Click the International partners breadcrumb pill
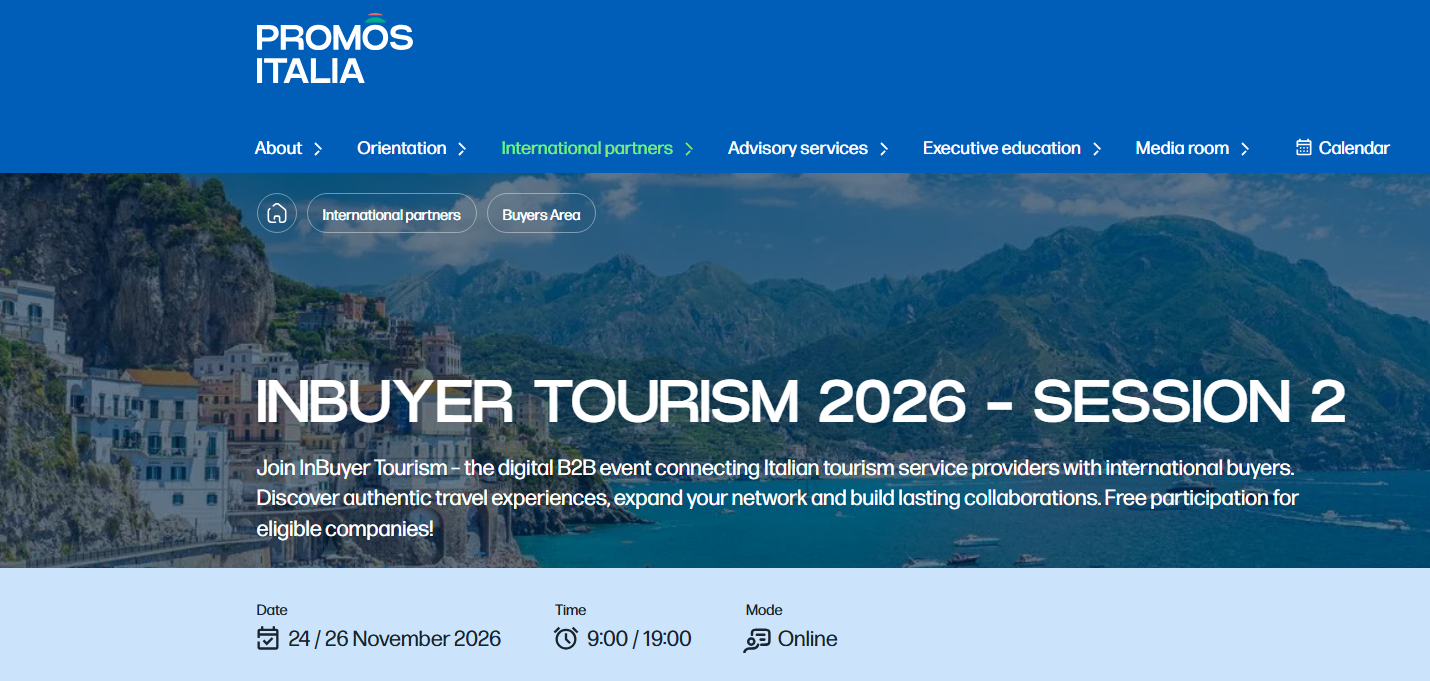 [392, 214]
